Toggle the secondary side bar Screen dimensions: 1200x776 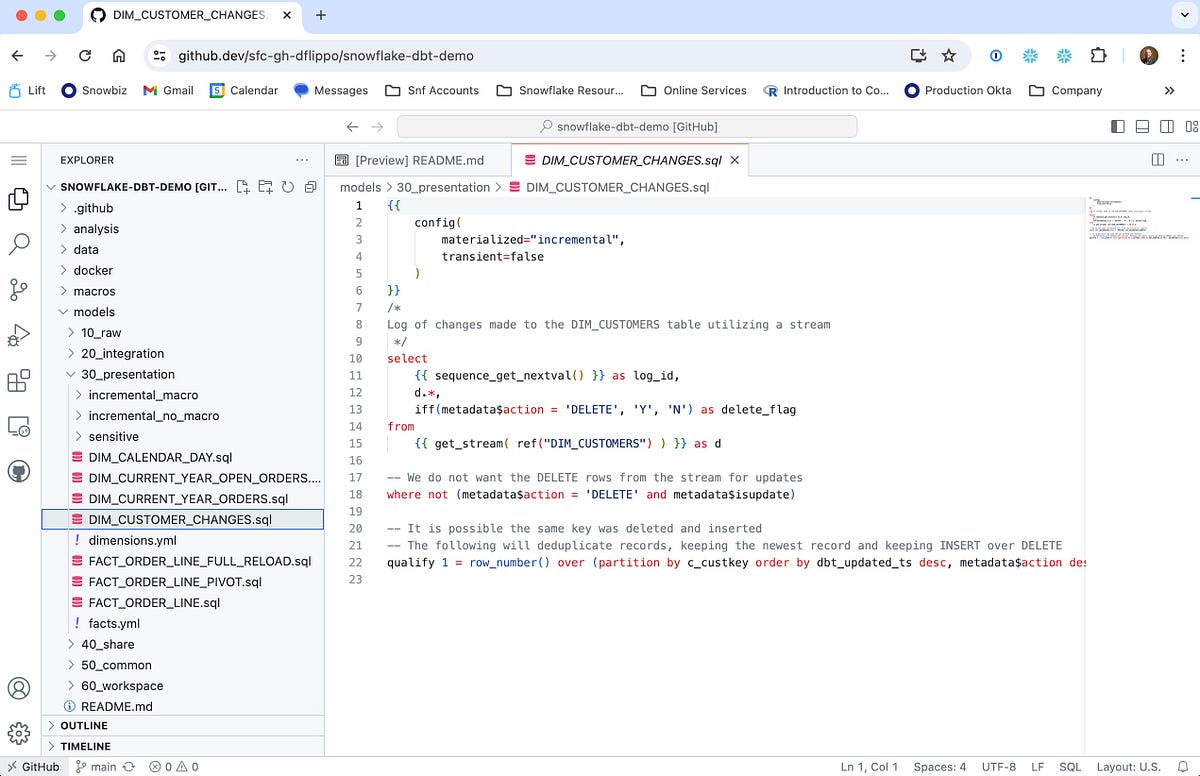[1165, 124]
